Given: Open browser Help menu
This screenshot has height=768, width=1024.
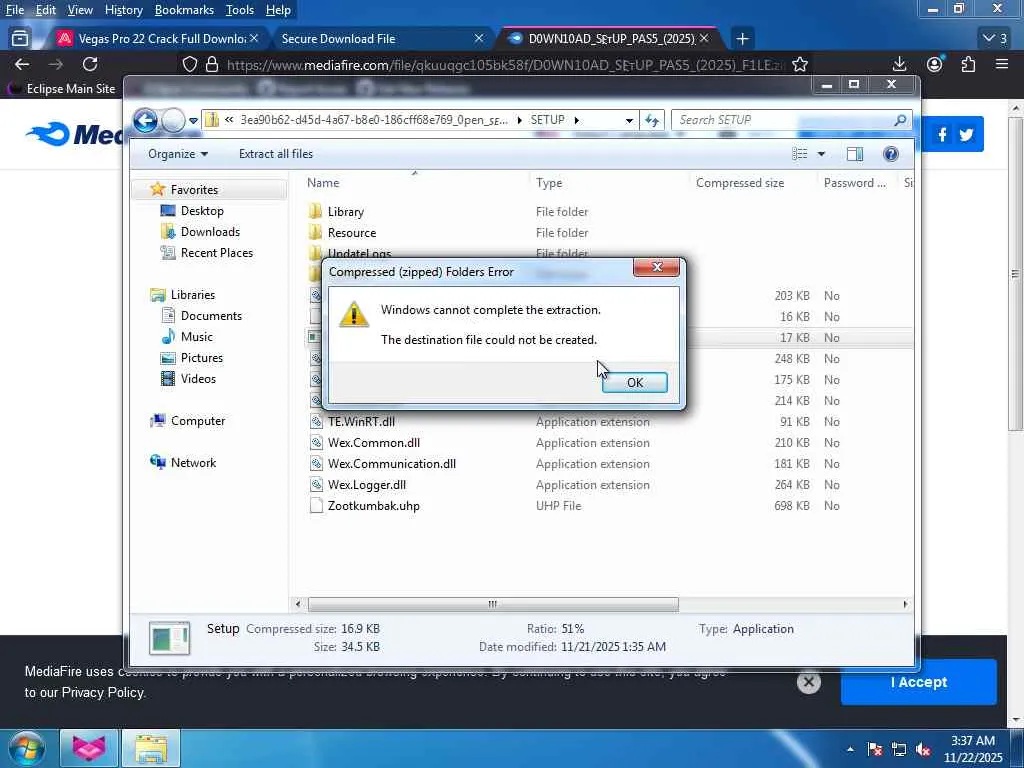Looking at the screenshot, I should pyautogui.click(x=278, y=10).
